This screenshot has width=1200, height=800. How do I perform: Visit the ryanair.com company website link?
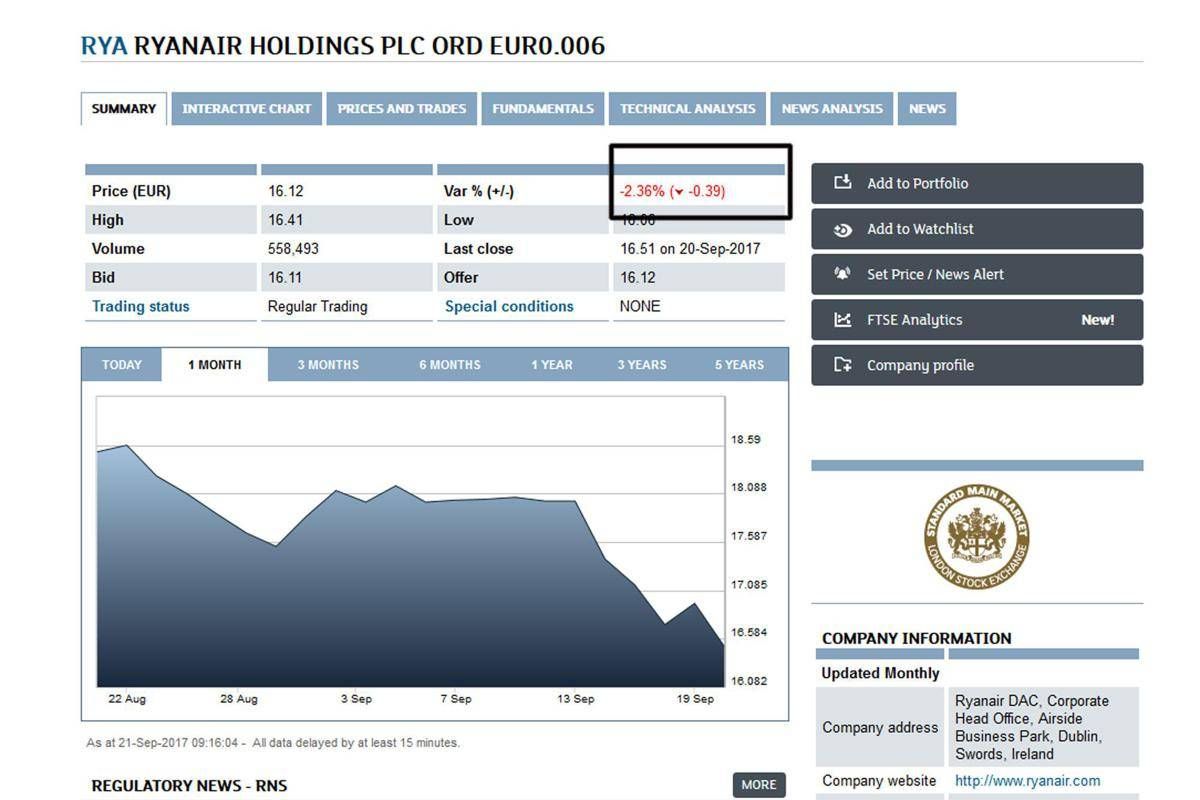(1028, 781)
